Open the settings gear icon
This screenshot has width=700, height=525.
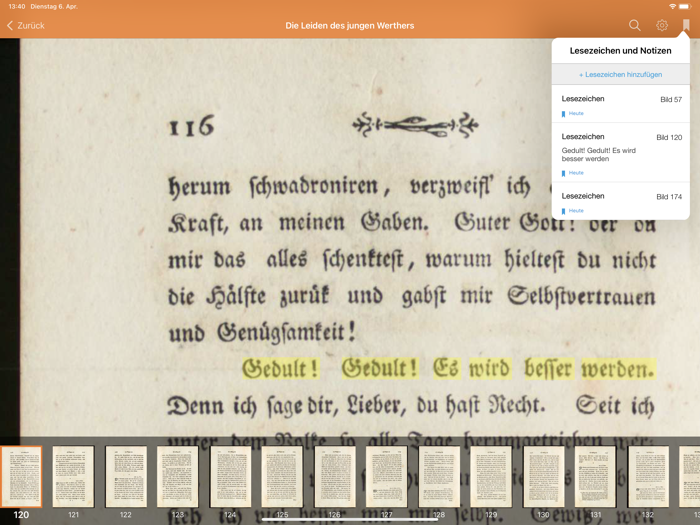pos(662,25)
